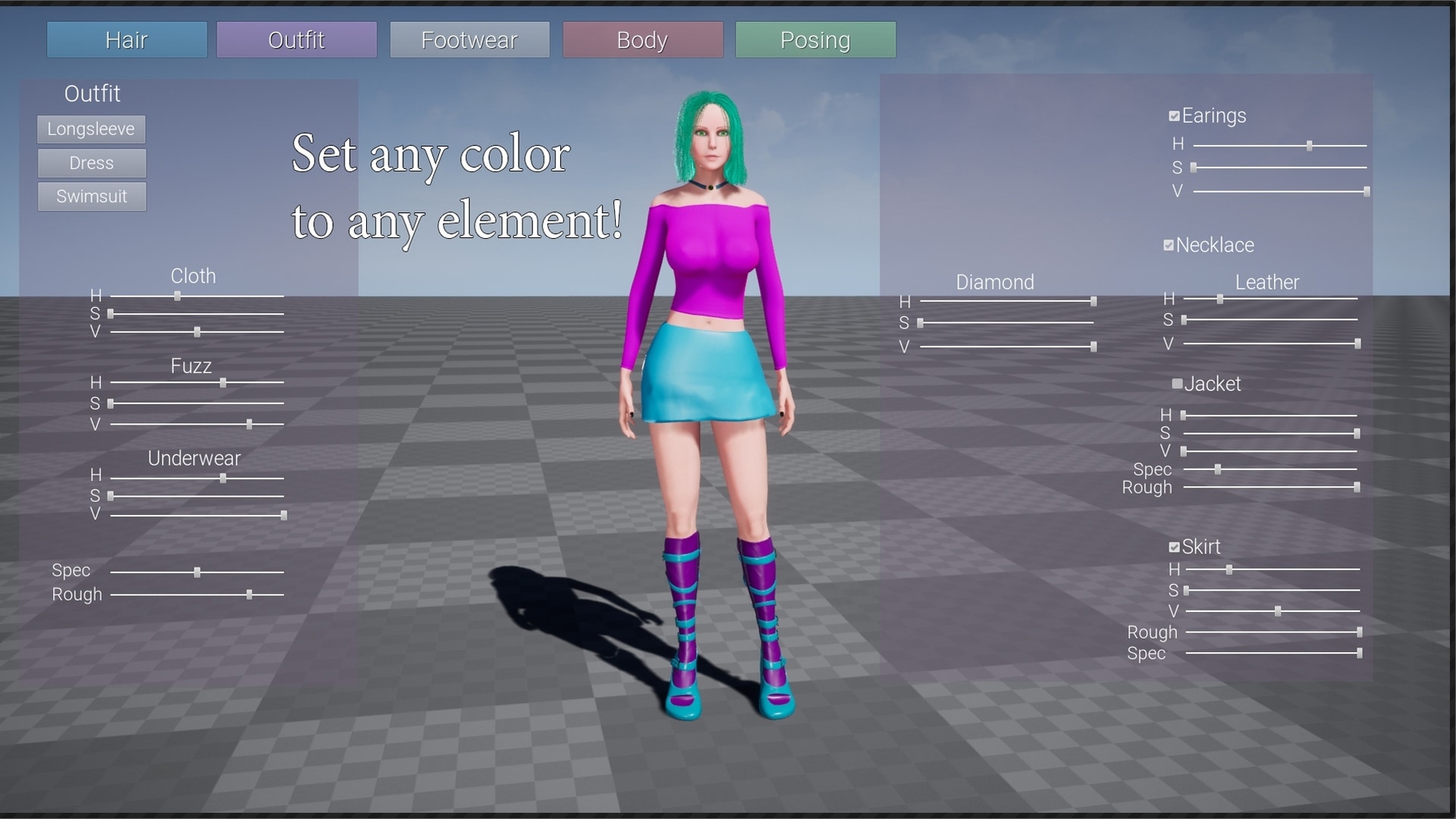The width and height of the screenshot is (1456, 819).
Task: Toggle the Necklace checkbox
Action: (1169, 245)
